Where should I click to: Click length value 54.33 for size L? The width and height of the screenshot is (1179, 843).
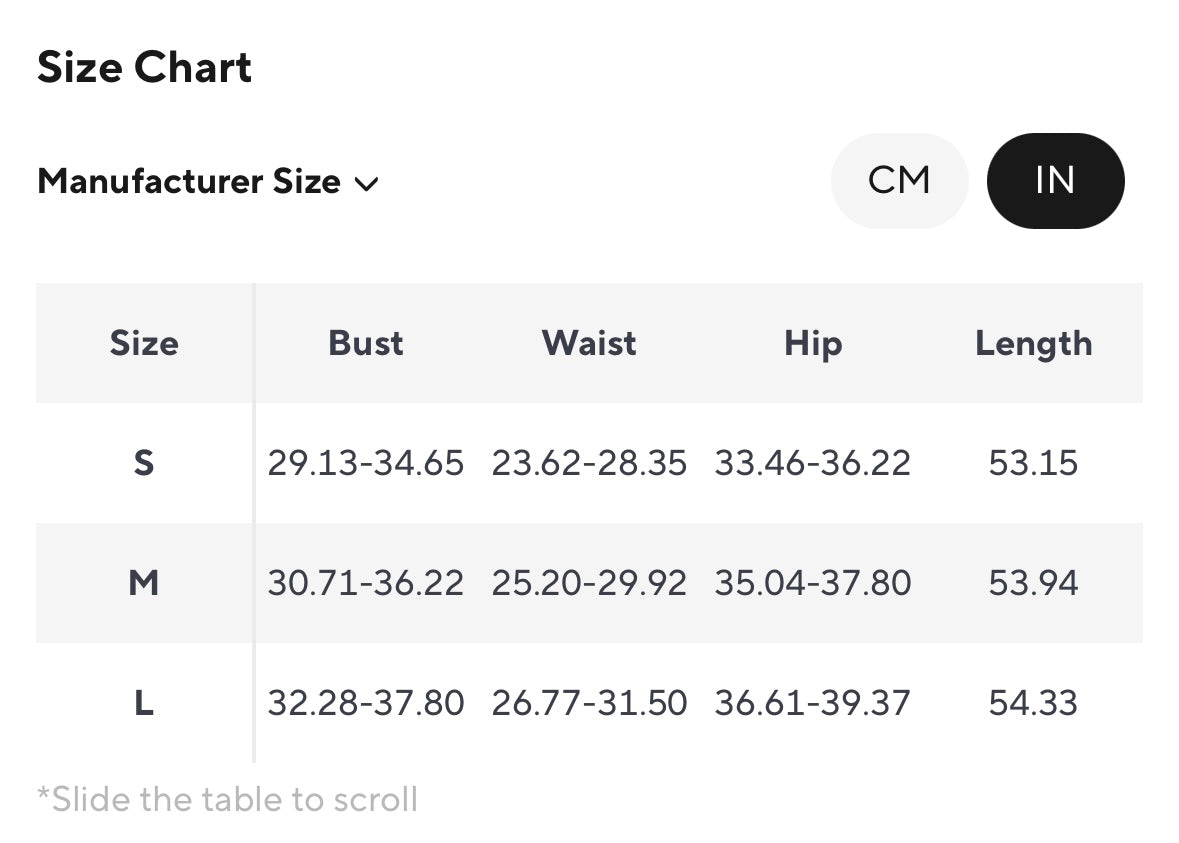(x=1034, y=703)
